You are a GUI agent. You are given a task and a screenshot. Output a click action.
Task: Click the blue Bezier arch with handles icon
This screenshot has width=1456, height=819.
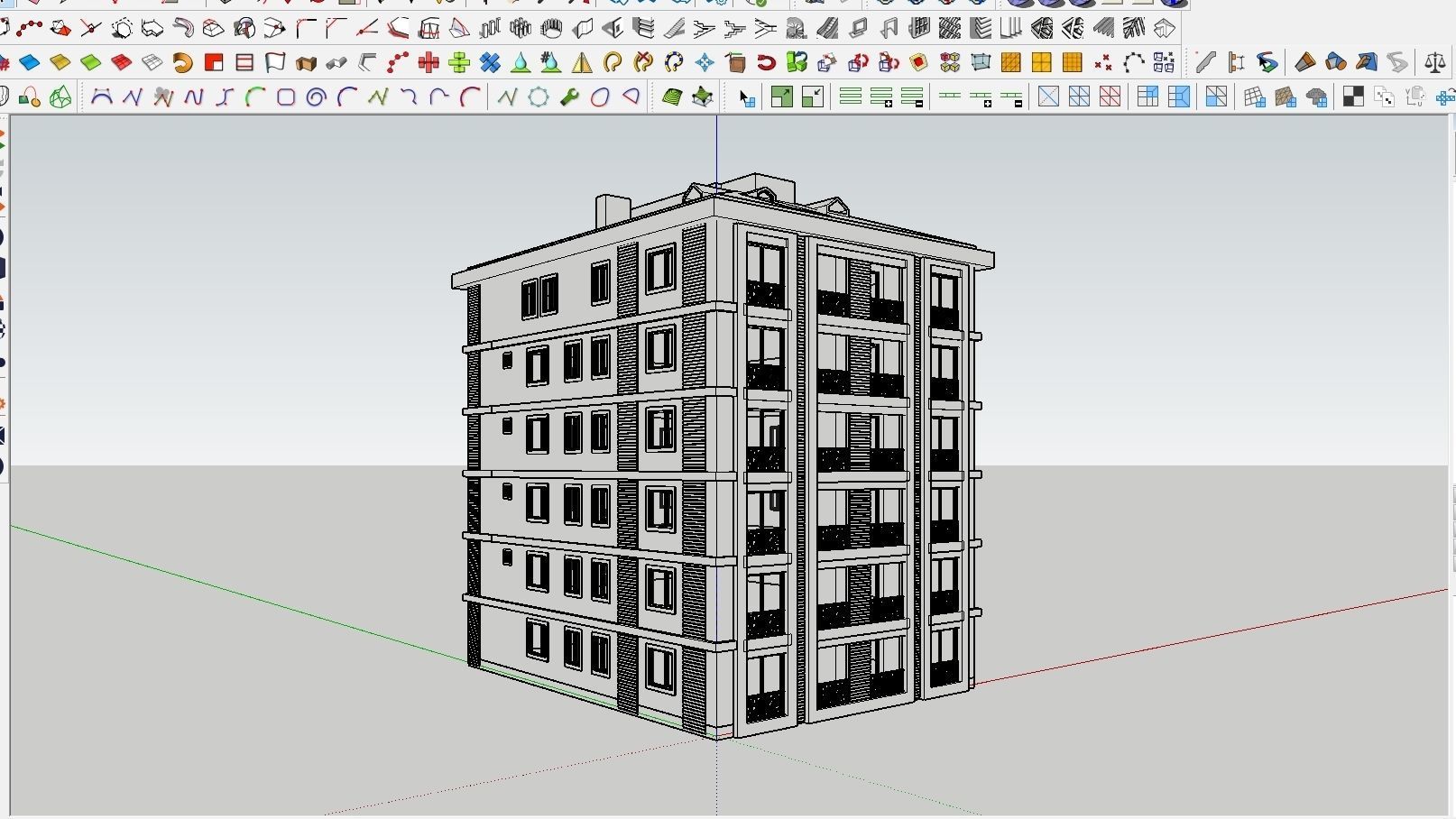point(102,97)
